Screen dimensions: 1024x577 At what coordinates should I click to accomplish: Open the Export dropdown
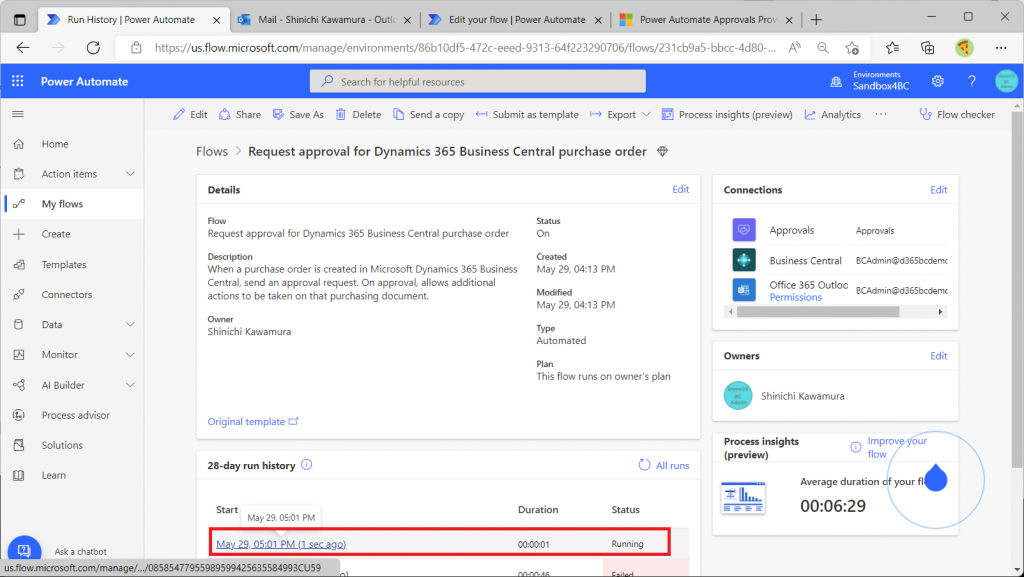tap(620, 114)
